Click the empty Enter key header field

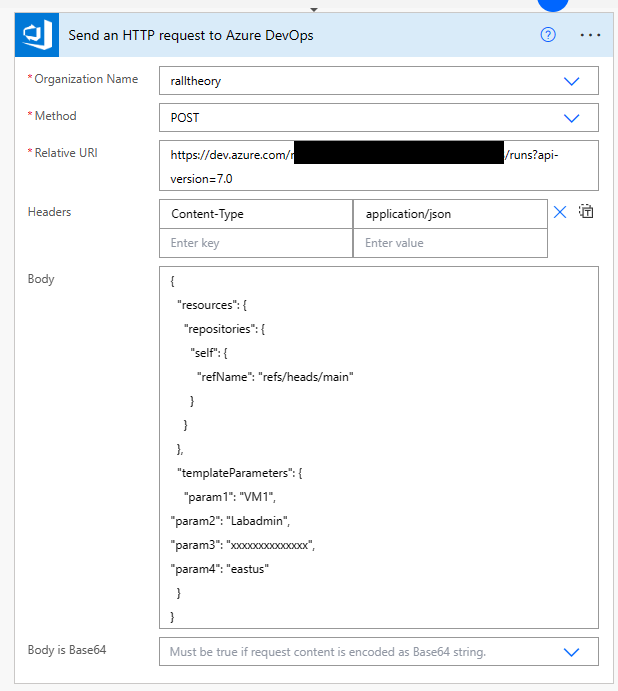[x=256, y=243]
